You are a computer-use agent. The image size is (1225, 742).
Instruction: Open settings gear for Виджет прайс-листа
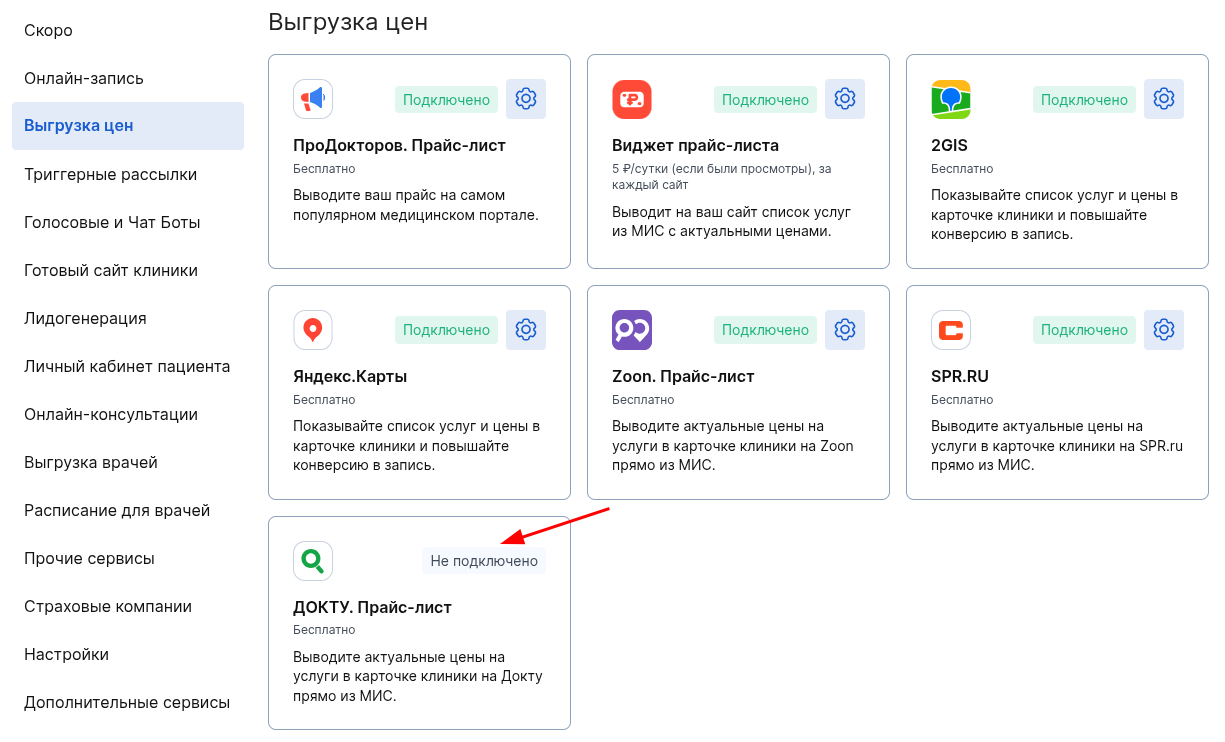point(845,99)
